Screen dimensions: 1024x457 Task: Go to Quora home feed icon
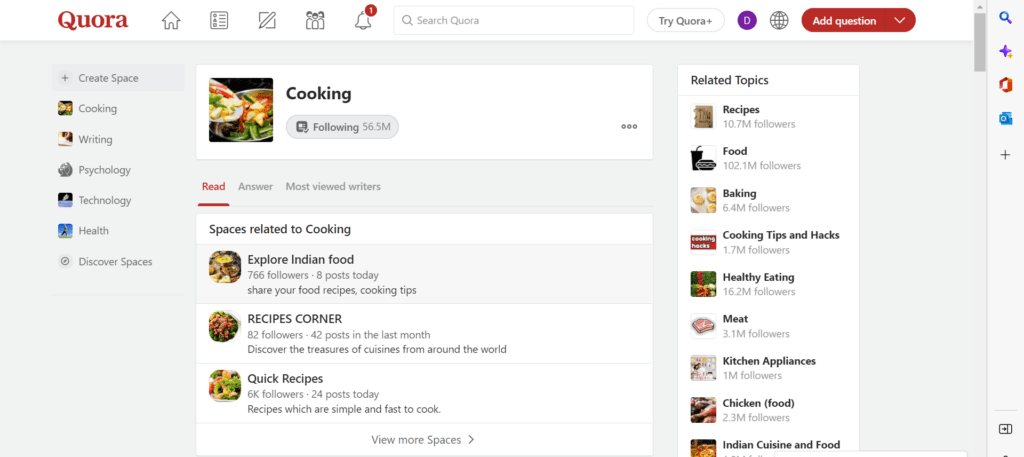(x=171, y=20)
